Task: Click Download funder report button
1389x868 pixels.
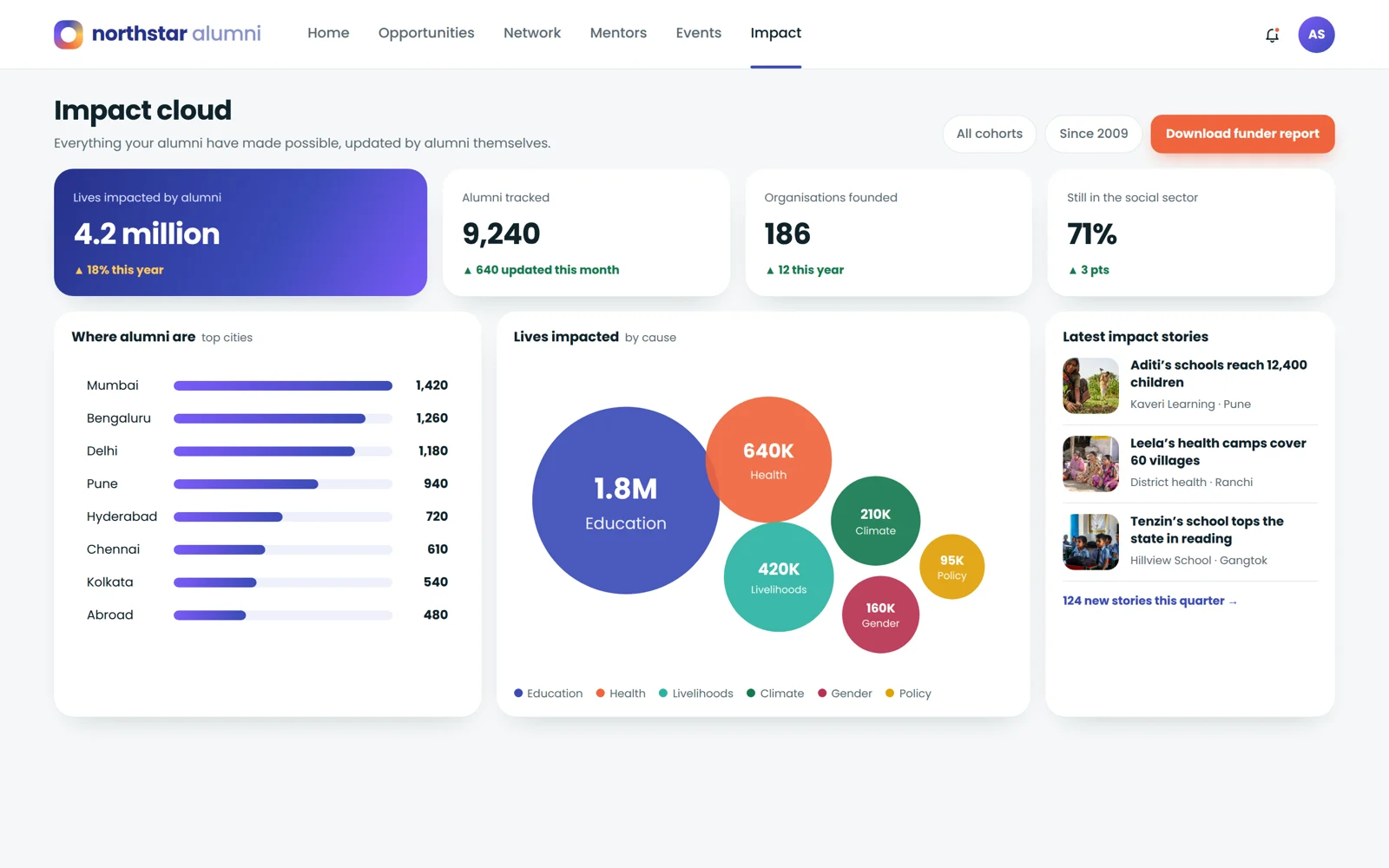Action: pos(1242,134)
